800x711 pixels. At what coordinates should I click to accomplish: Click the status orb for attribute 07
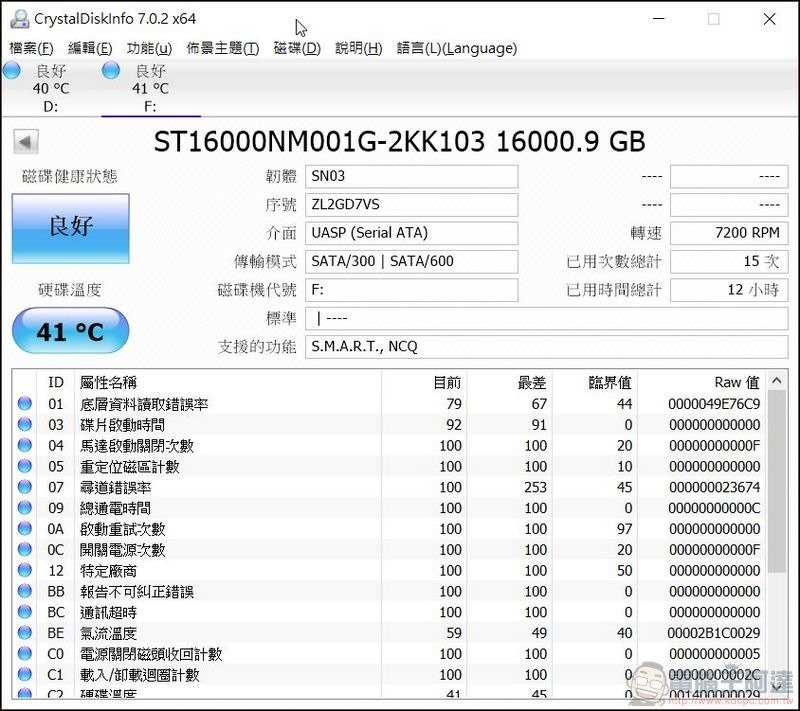click(24, 487)
